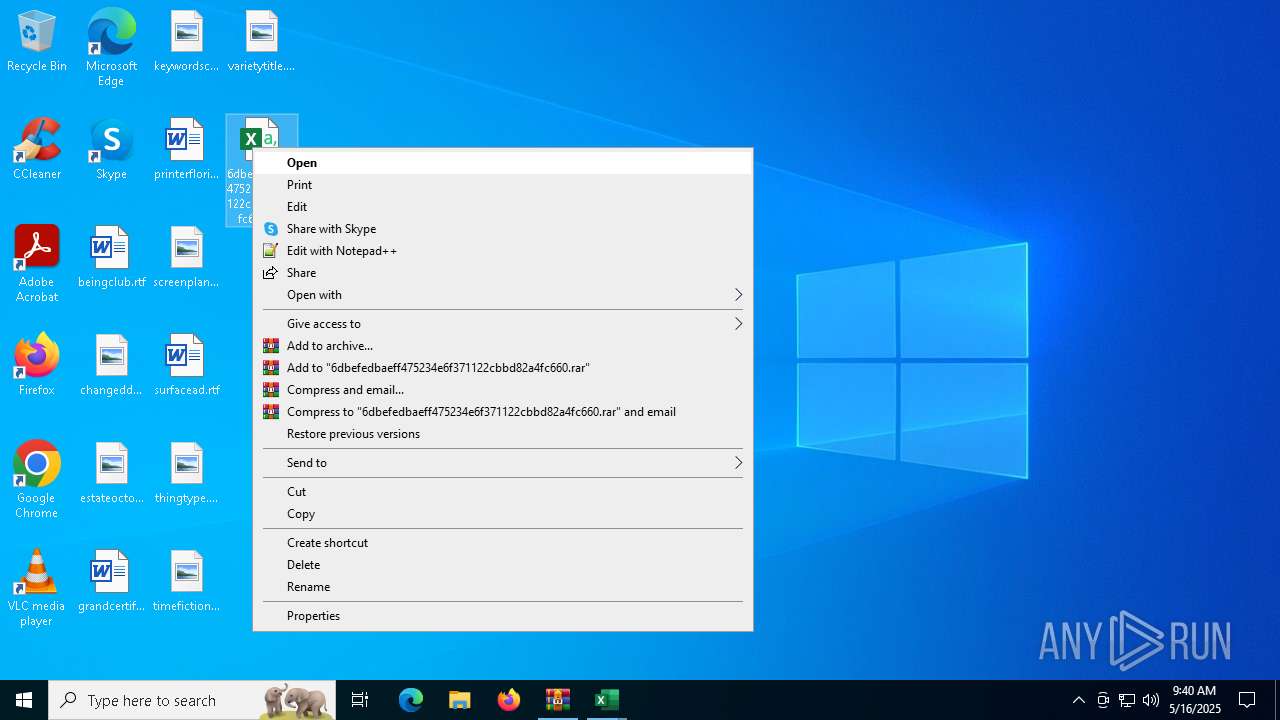Select the changedd... image file icon
This screenshot has height=720, width=1280.
pos(111,366)
